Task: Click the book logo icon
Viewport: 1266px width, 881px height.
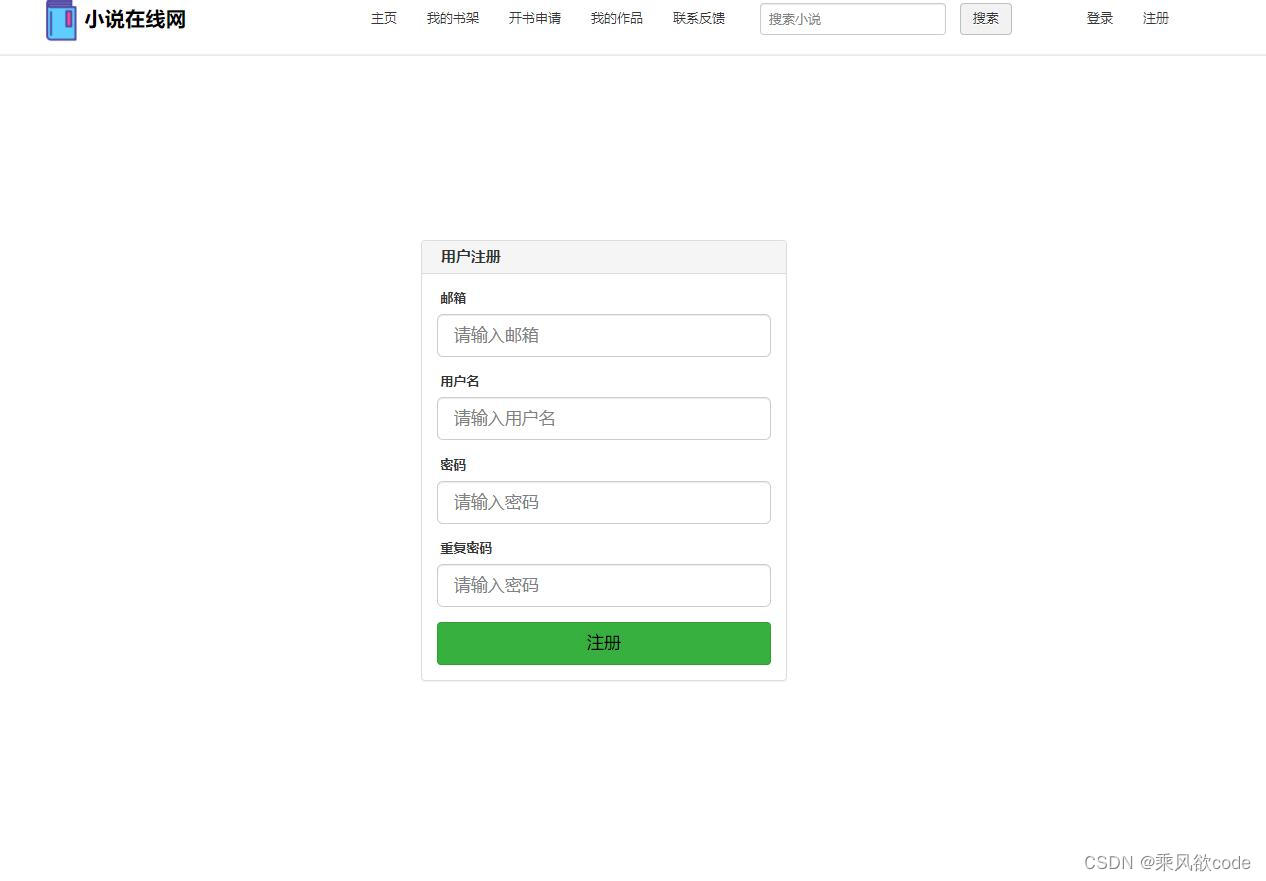Action: tap(60, 20)
